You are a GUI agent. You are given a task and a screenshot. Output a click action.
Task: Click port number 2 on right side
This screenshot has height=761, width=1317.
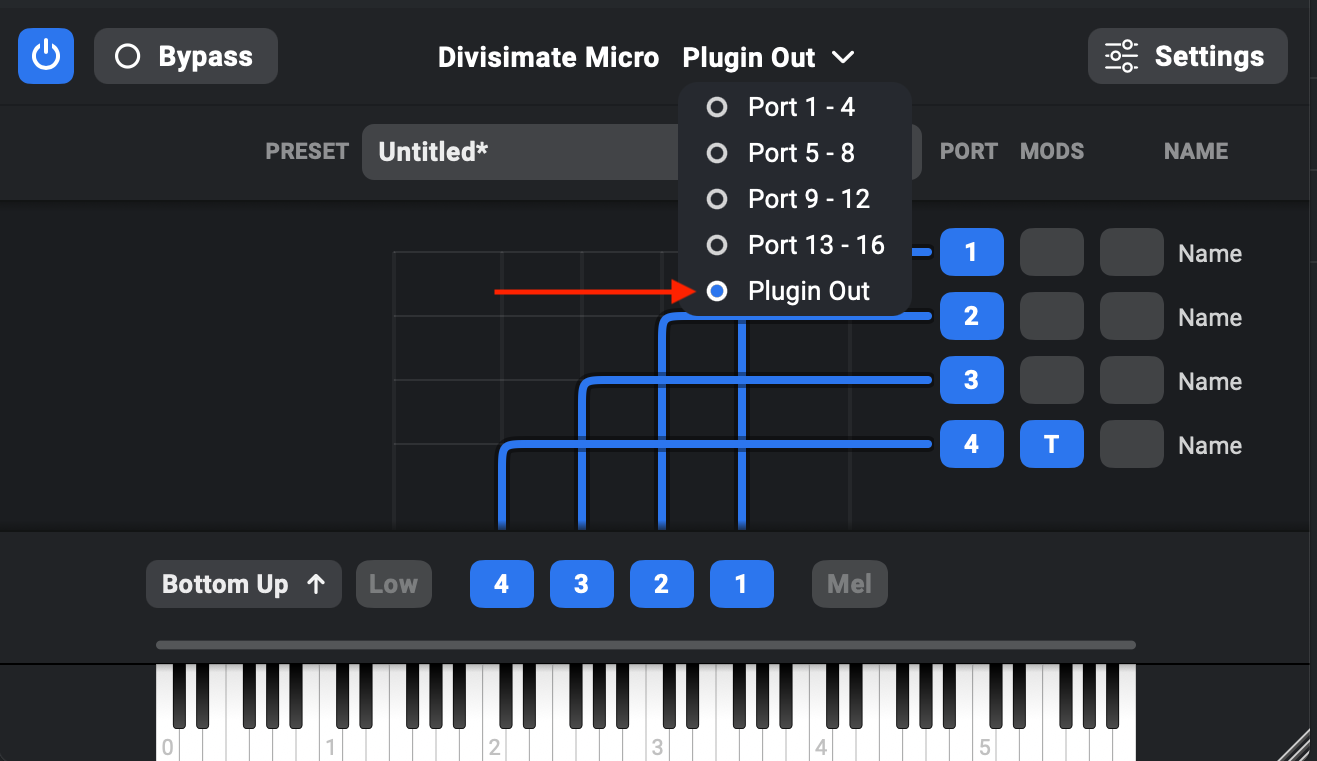[972, 317]
